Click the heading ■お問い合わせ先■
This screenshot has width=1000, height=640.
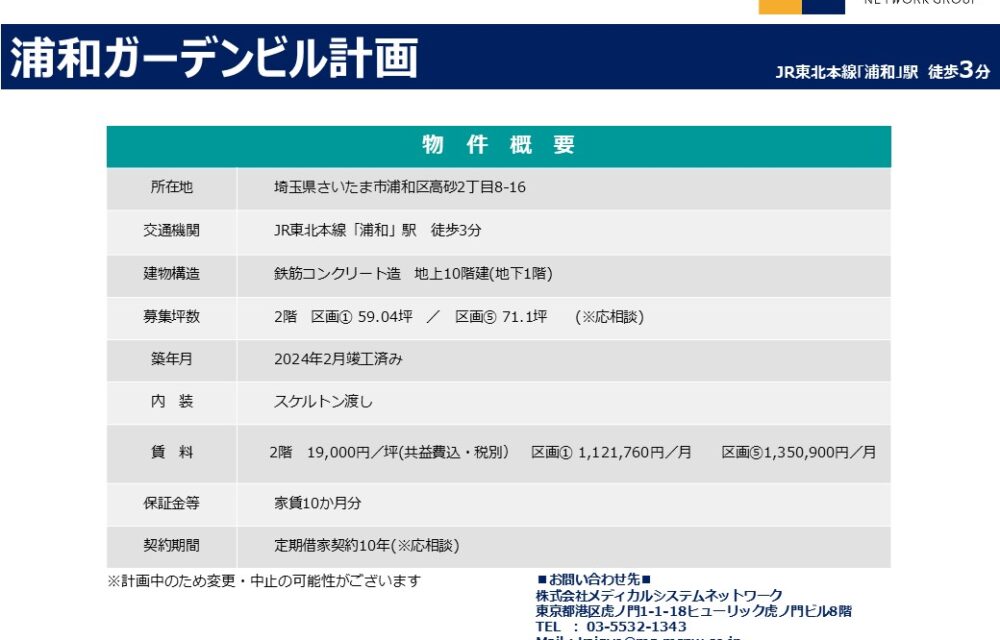click(594, 579)
